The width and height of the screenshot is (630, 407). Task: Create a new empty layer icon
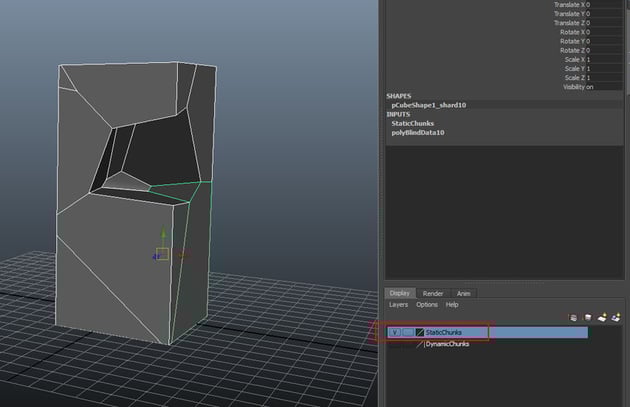[x=601, y=318]
